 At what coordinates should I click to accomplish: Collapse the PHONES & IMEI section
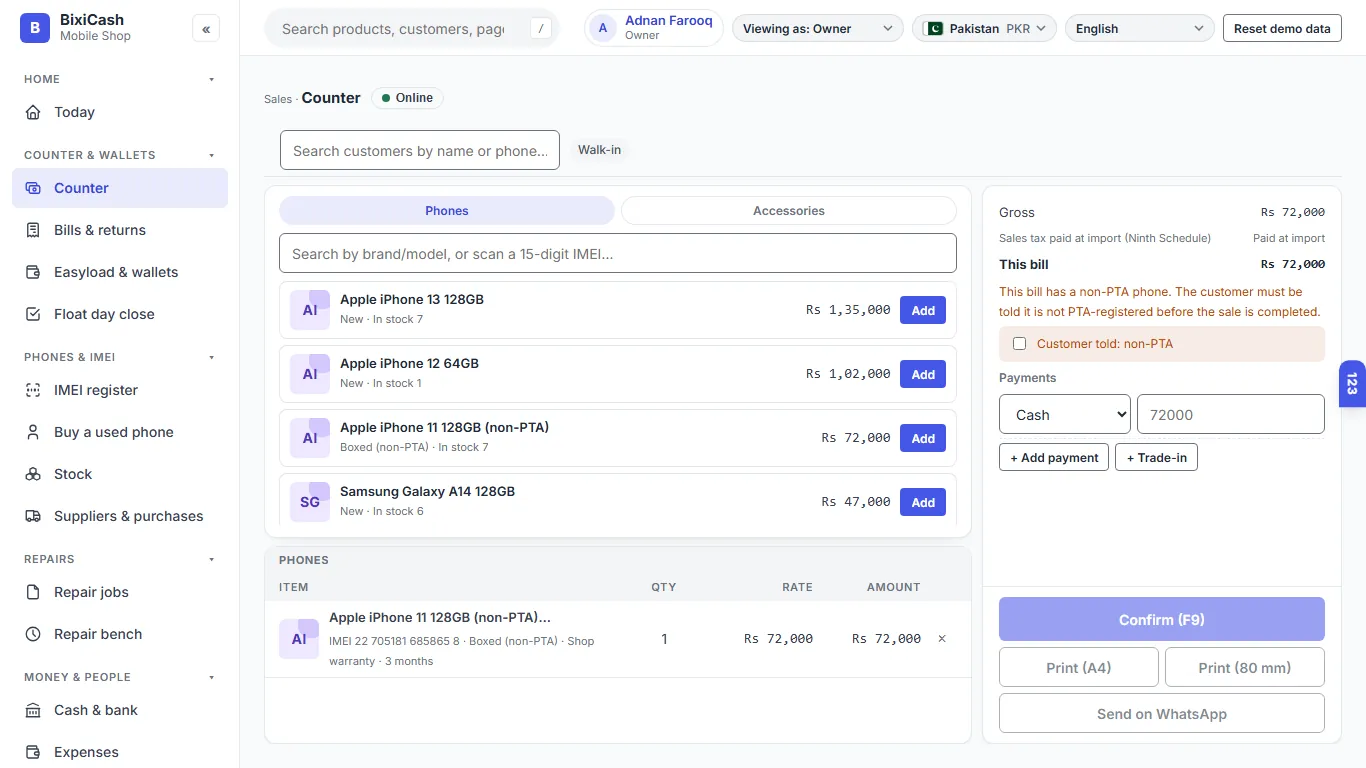point(211,357)
